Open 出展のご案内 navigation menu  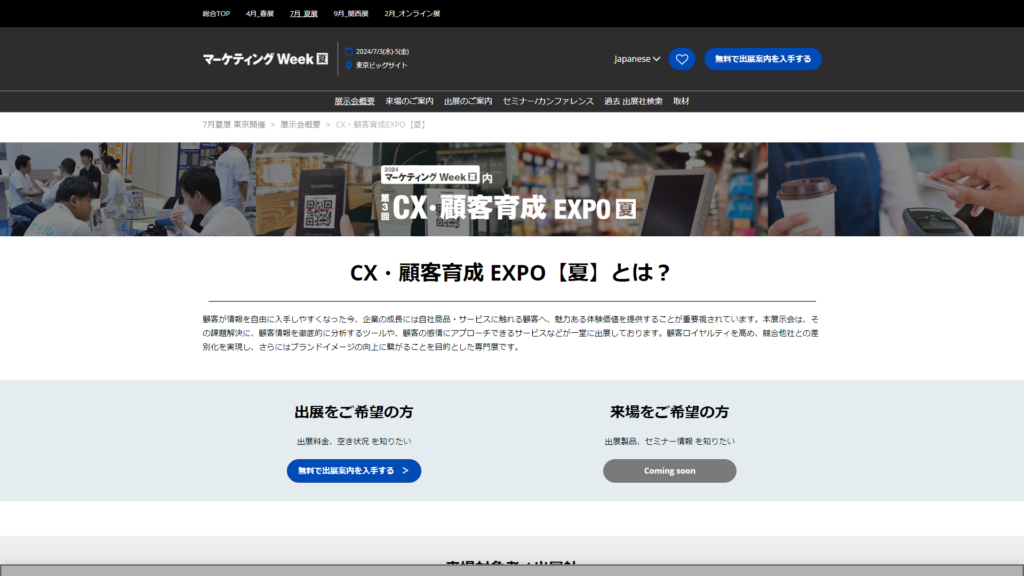(x=468, y=101)
